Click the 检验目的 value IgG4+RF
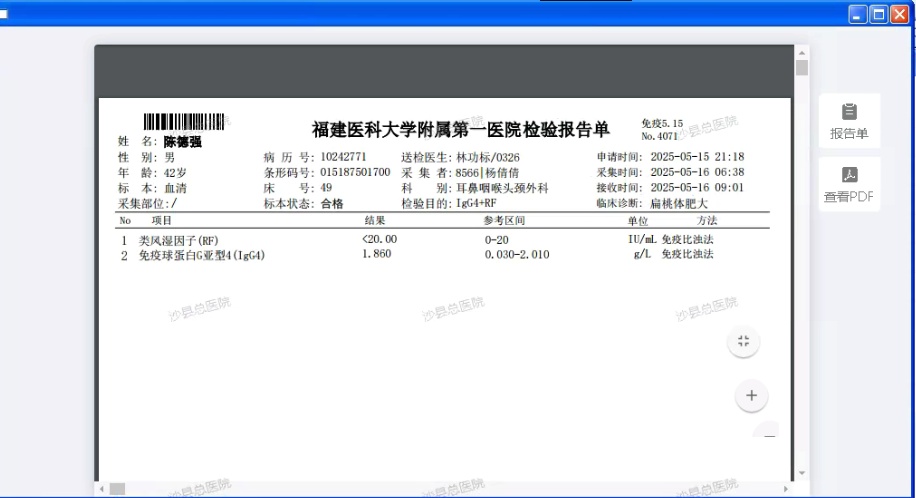This screenshot has height=498, width=916. [x=476, y=203]
